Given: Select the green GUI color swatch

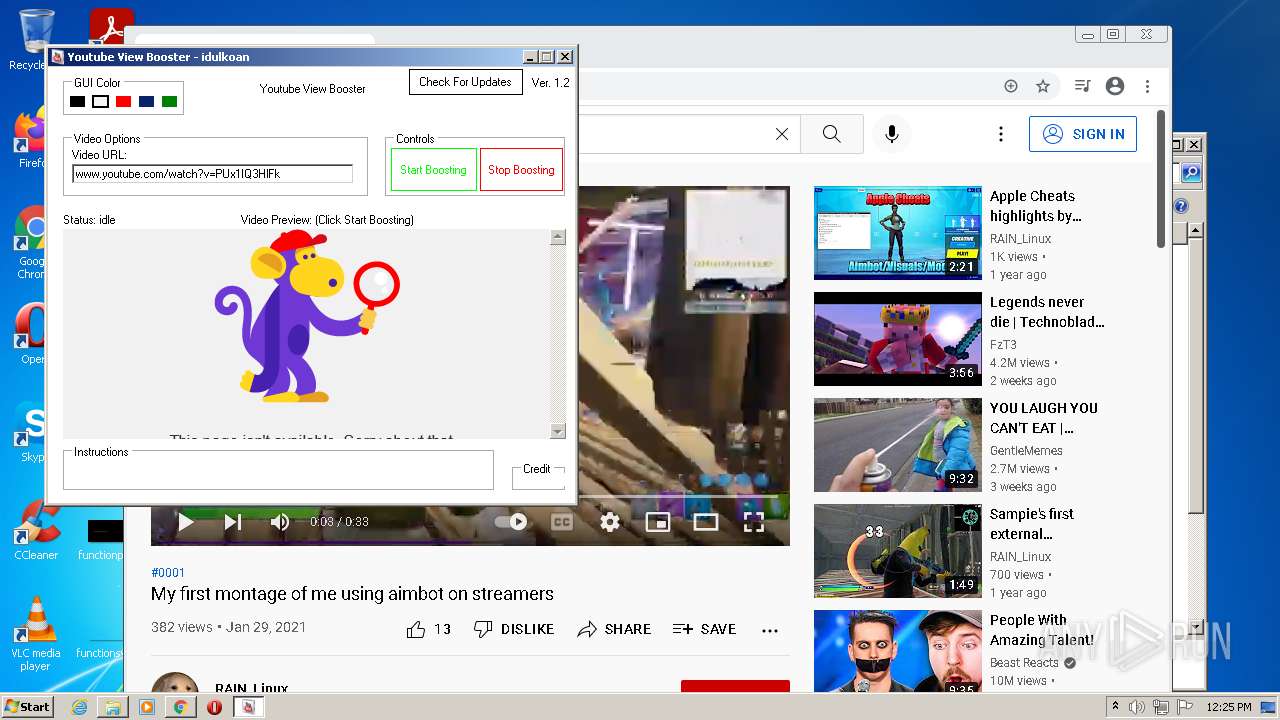Looking at the screenshot, I should [169, 101].
